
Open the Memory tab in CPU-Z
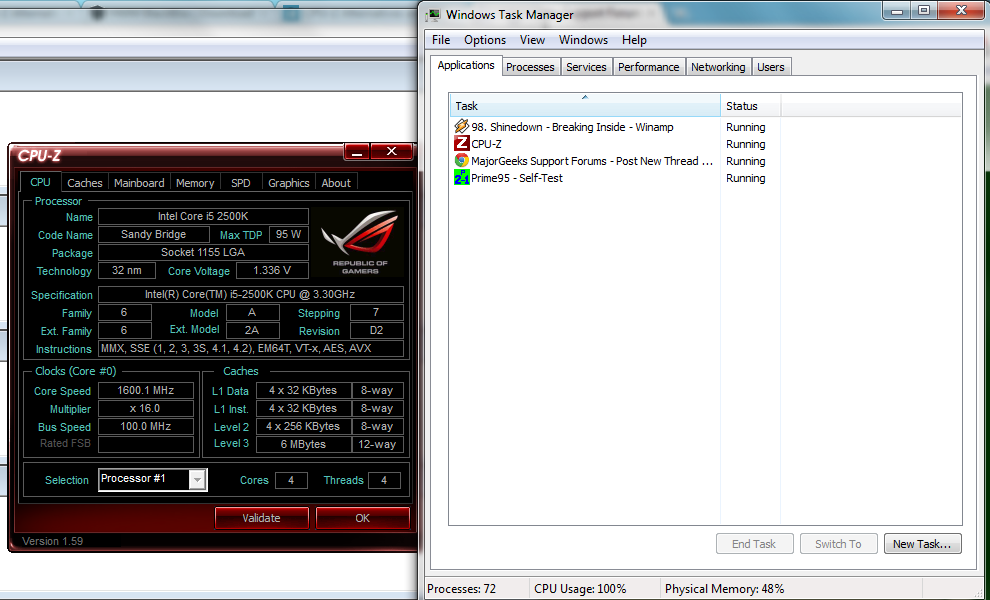tap(195, 183)
